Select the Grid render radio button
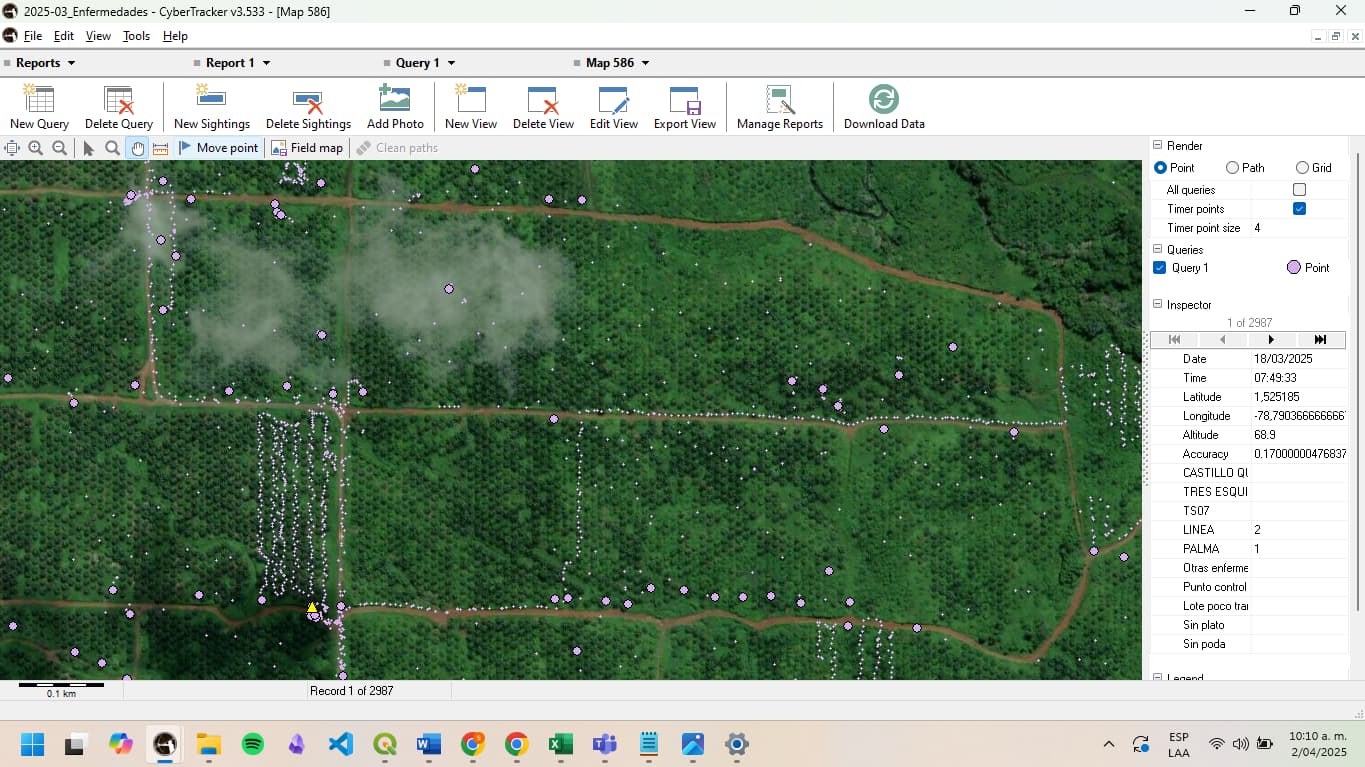 (1302, 168)
